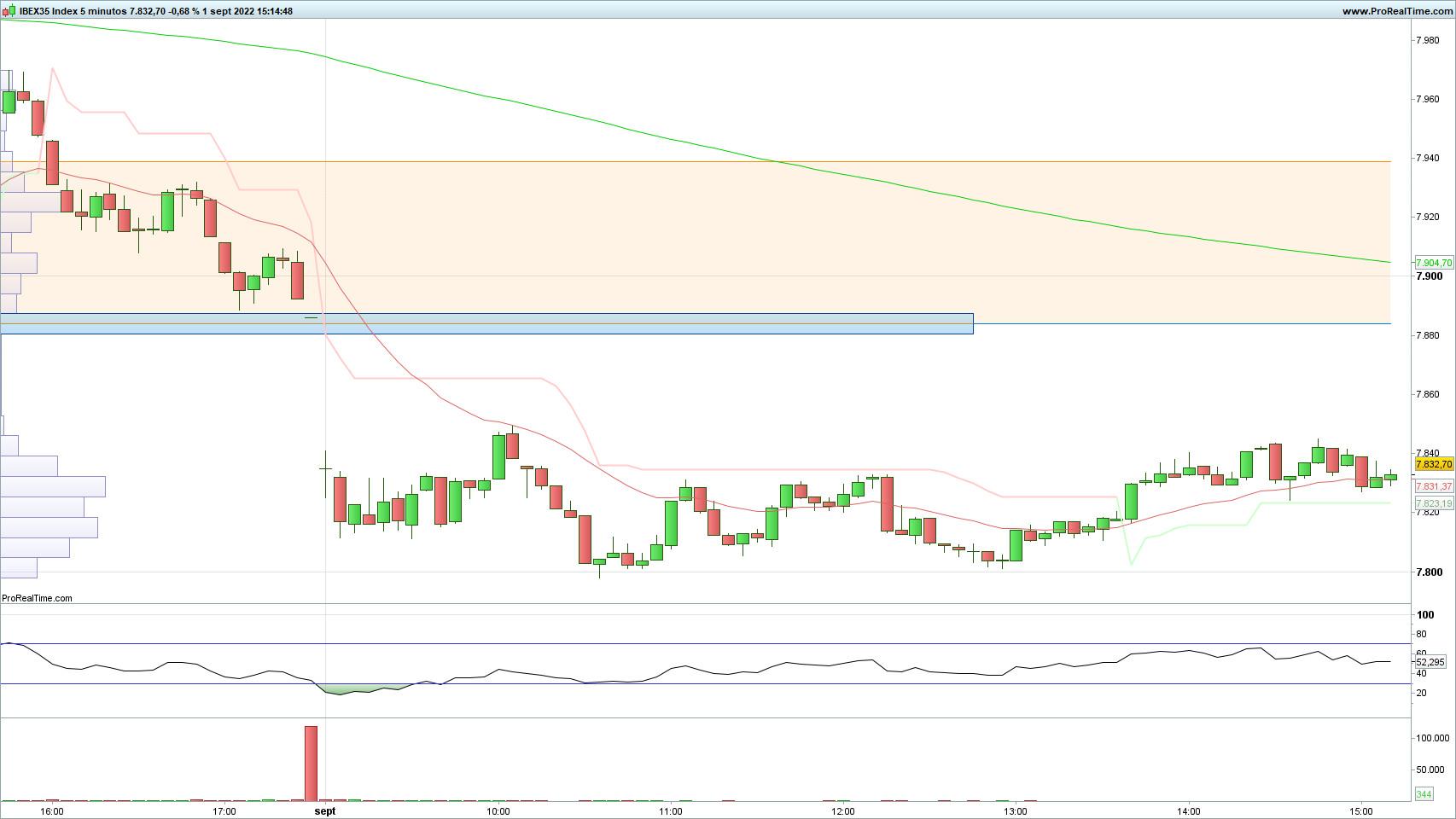Screen dimensions: 1456x819
Task: Click the 17:00 time axis label
Action: coord(224,811)
